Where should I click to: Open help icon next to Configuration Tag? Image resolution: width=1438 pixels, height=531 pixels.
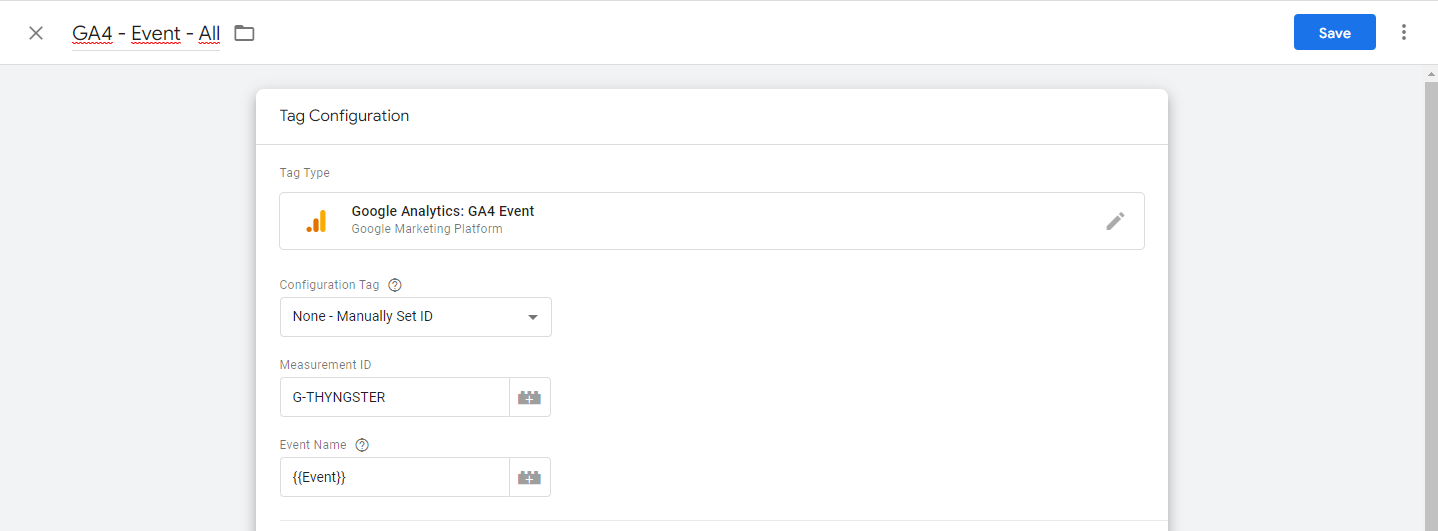[x=394, y=285]
